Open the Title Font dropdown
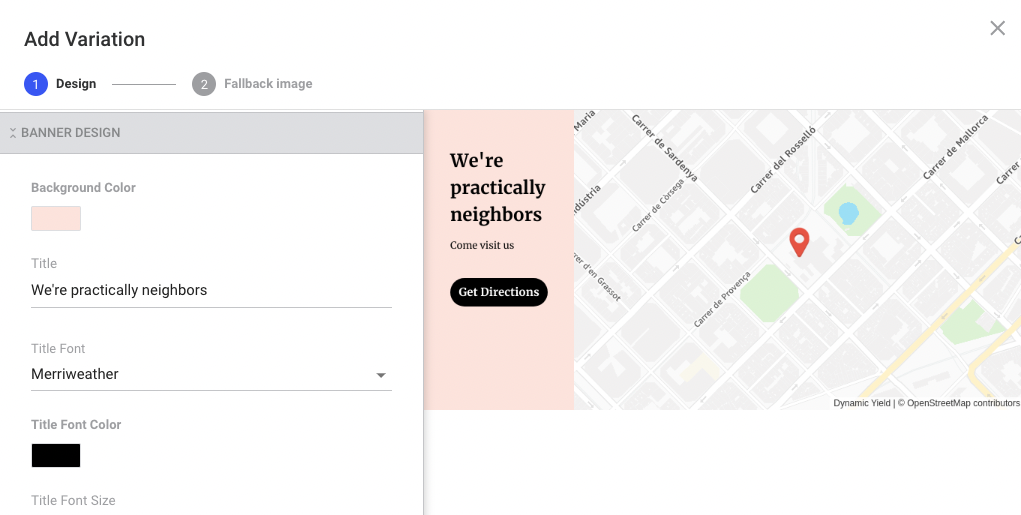The height and width of the screenshot is (515, 1021). tap(211, 374)
